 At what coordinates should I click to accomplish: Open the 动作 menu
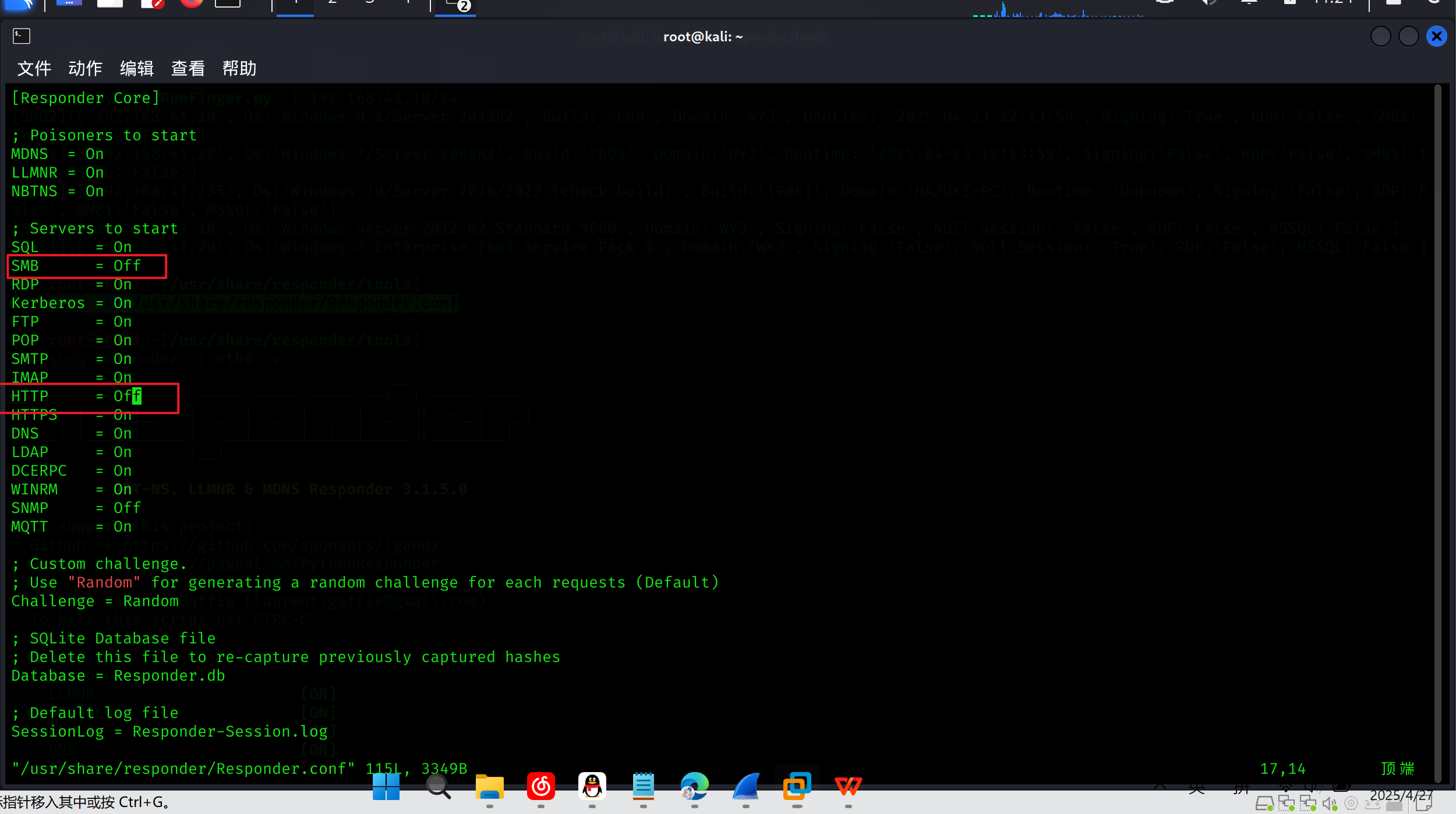[85, 69]
